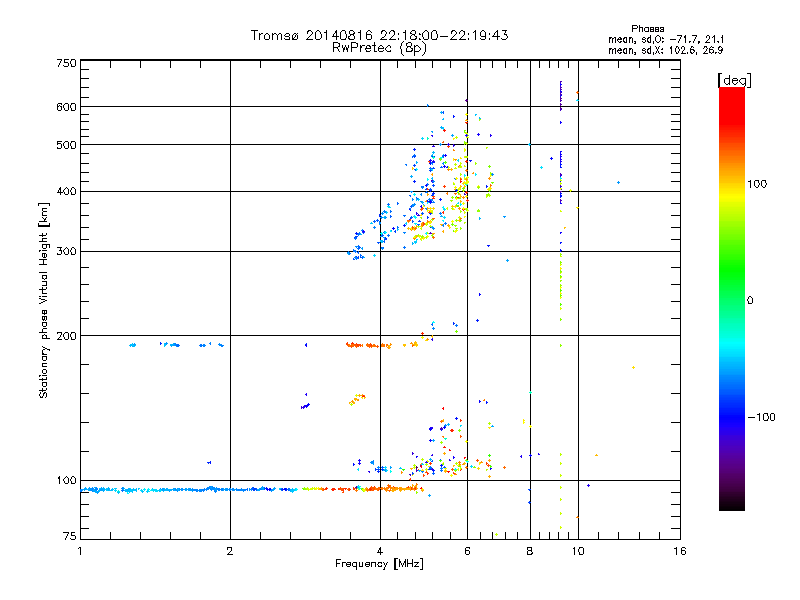Click the "16" tick on the frequency axis
The width and height of the screenshot is (800, 600).
(678, 551)
